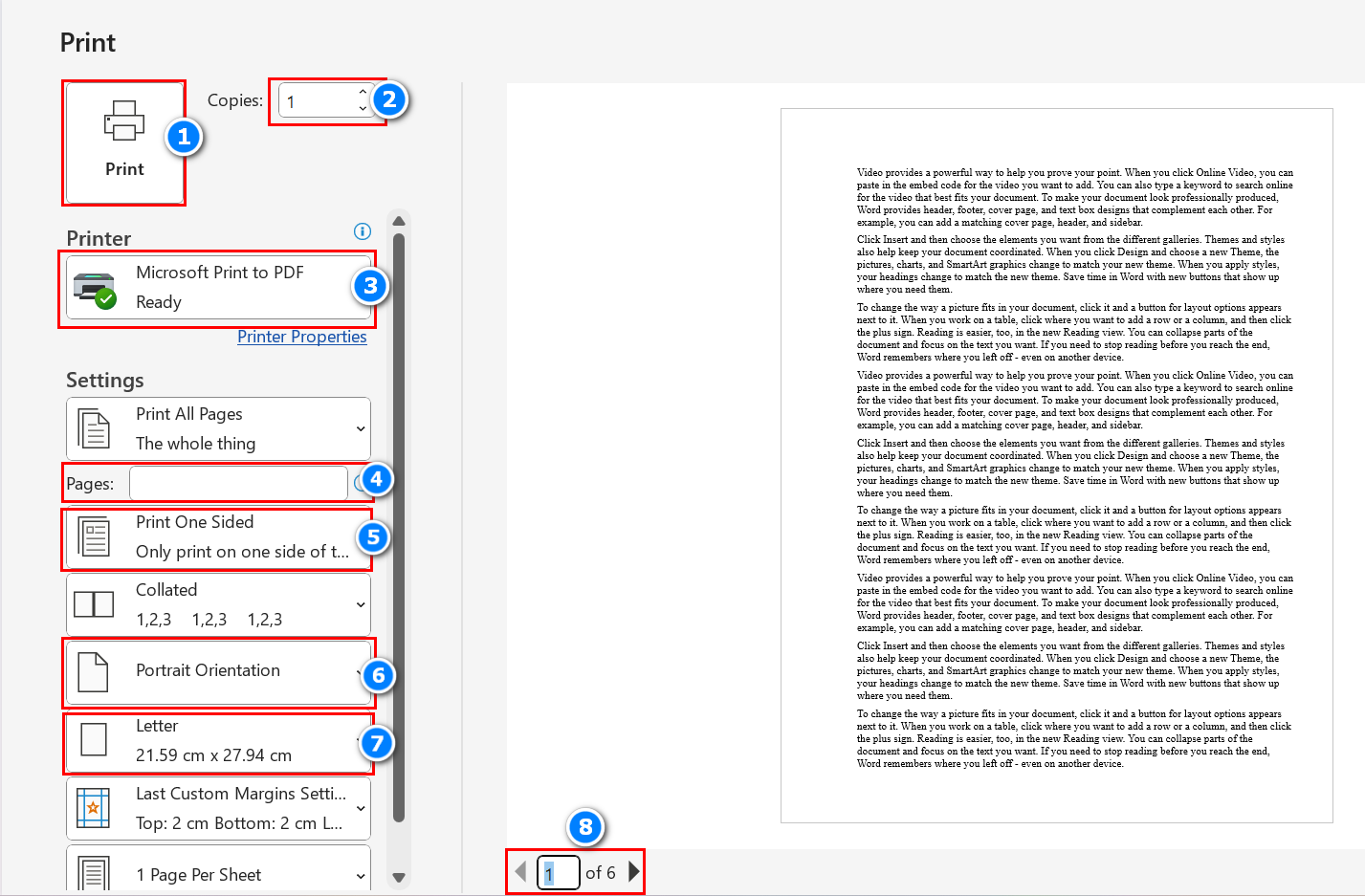Expand the Print All Pages dropdown
1365x896 pixels.
pyautogui.click(x=218, y=429)
